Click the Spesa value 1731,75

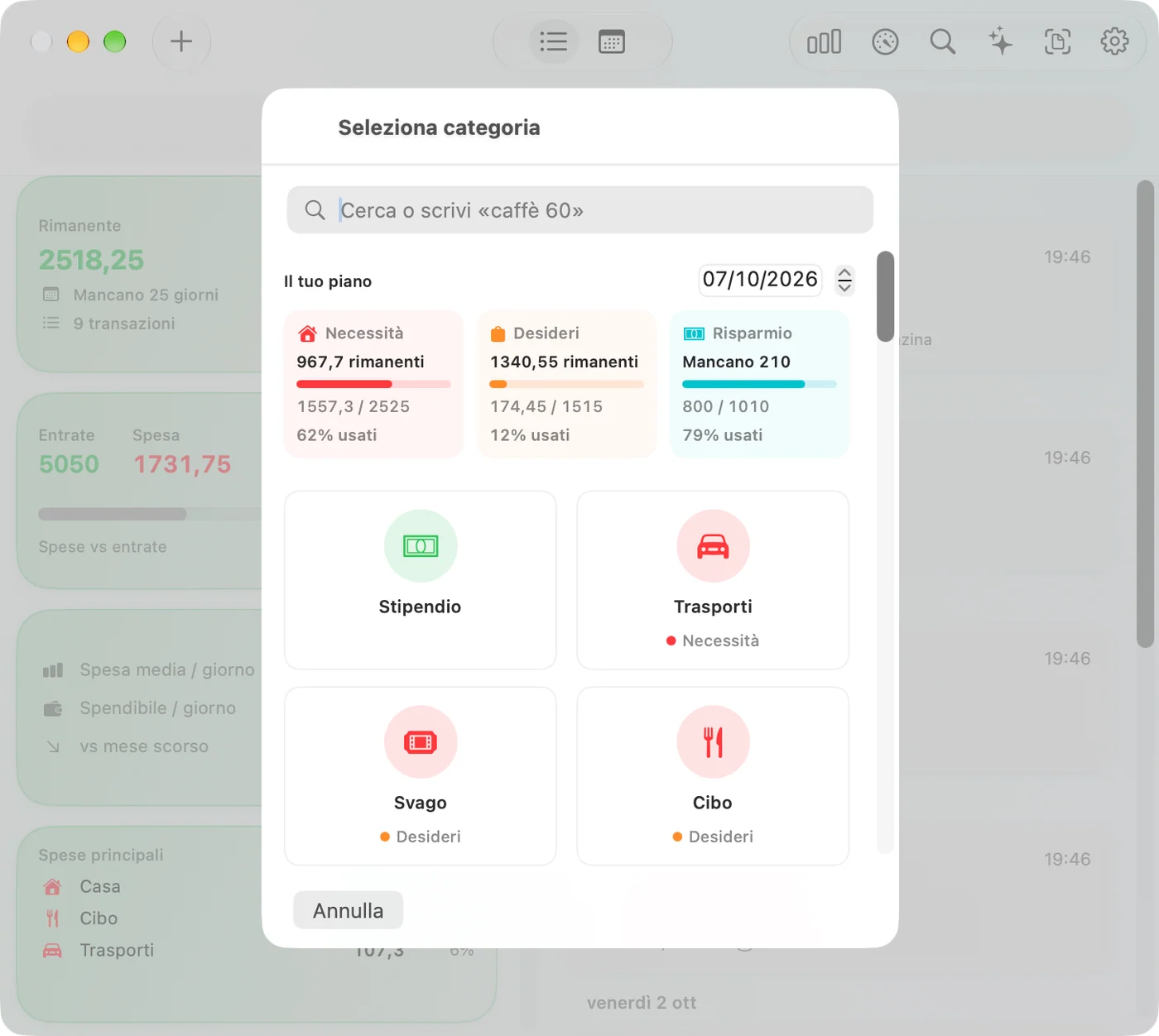click(x=182, y=464)
